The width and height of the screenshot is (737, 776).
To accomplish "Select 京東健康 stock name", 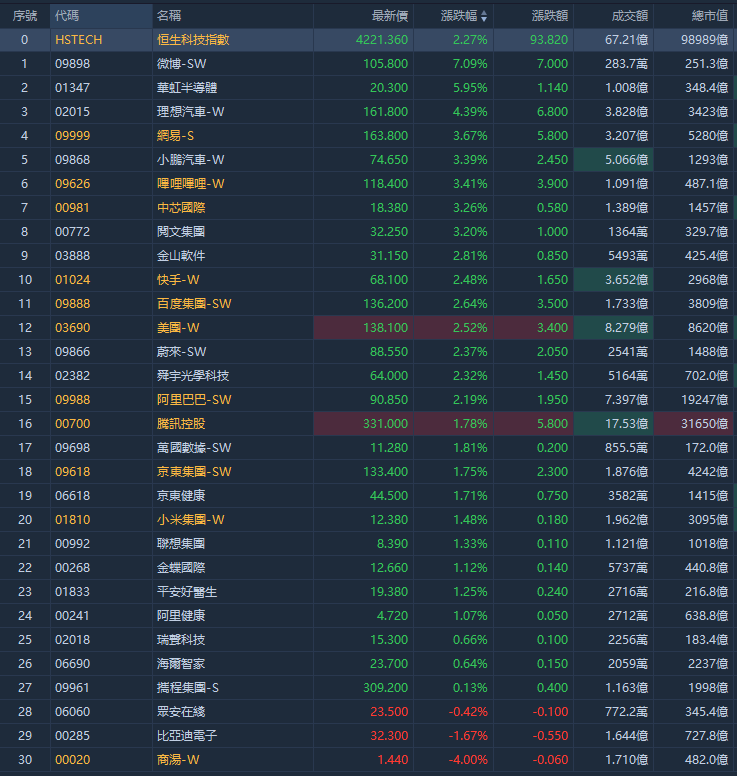I will [x=181, y=496].
